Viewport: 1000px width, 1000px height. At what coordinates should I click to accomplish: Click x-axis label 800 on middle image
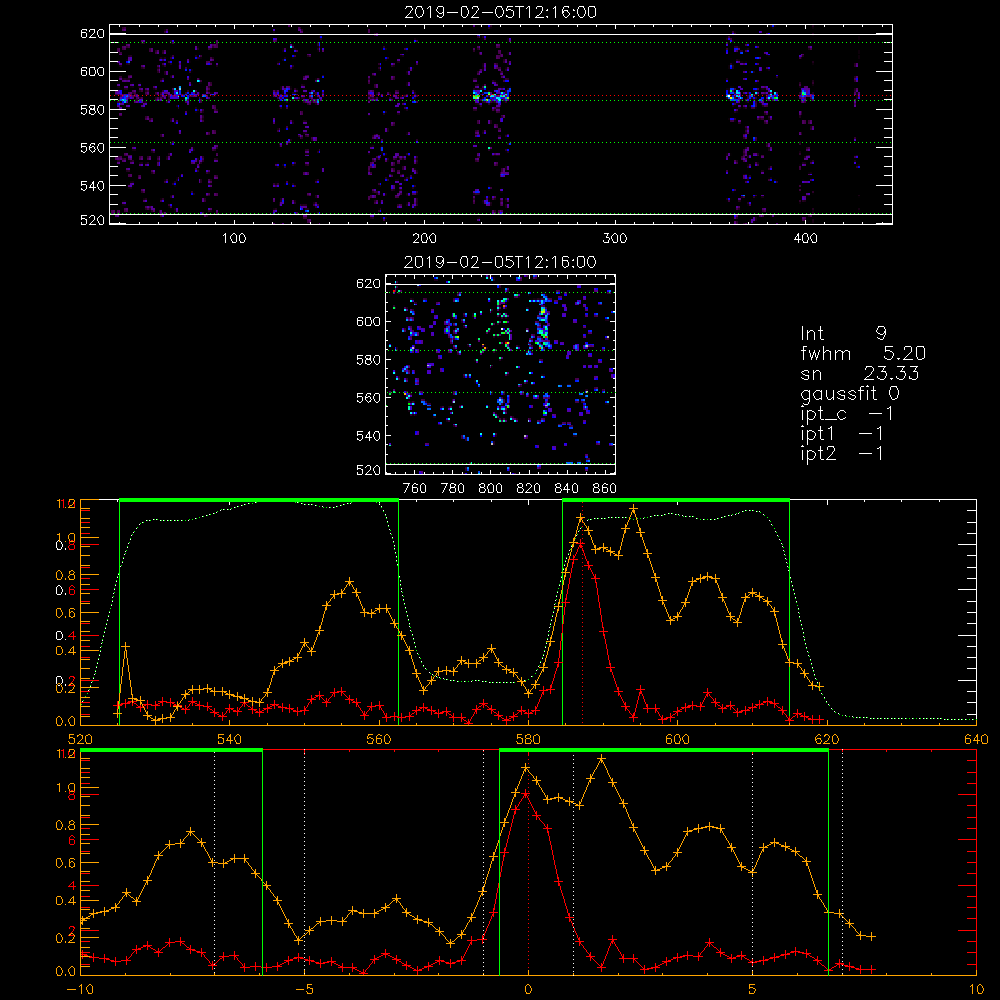pos(490,489)
